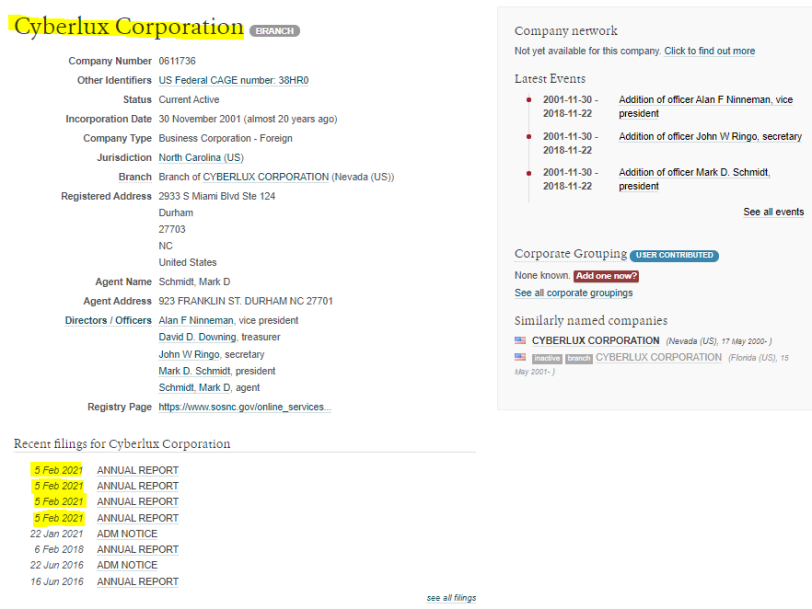Image resolution: width=812 pixels, height=609 pixels.
Task: Open 22 Jun 2016 ADM NOTICE filing
Action: point(127,566)
